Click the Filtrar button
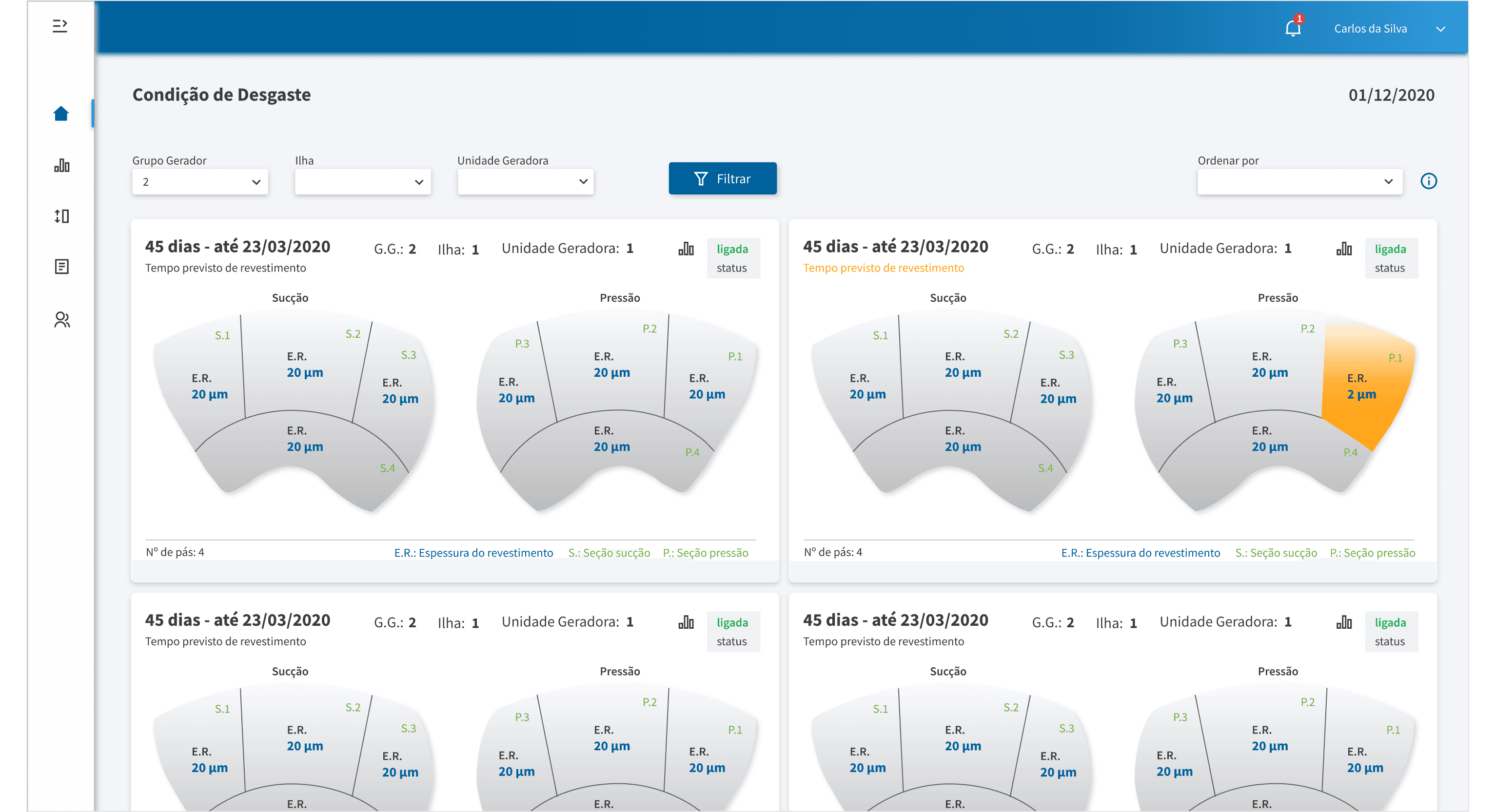Viewport: 1495px width, 812px height. pos(723,179)
